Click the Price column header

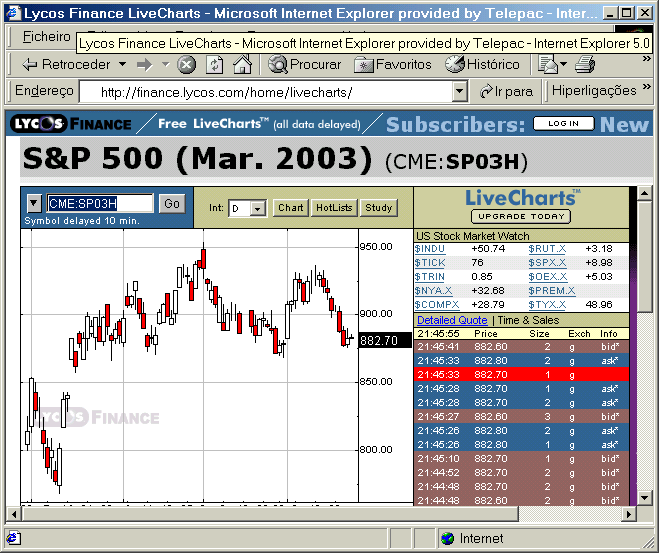(x=485, y=334)
